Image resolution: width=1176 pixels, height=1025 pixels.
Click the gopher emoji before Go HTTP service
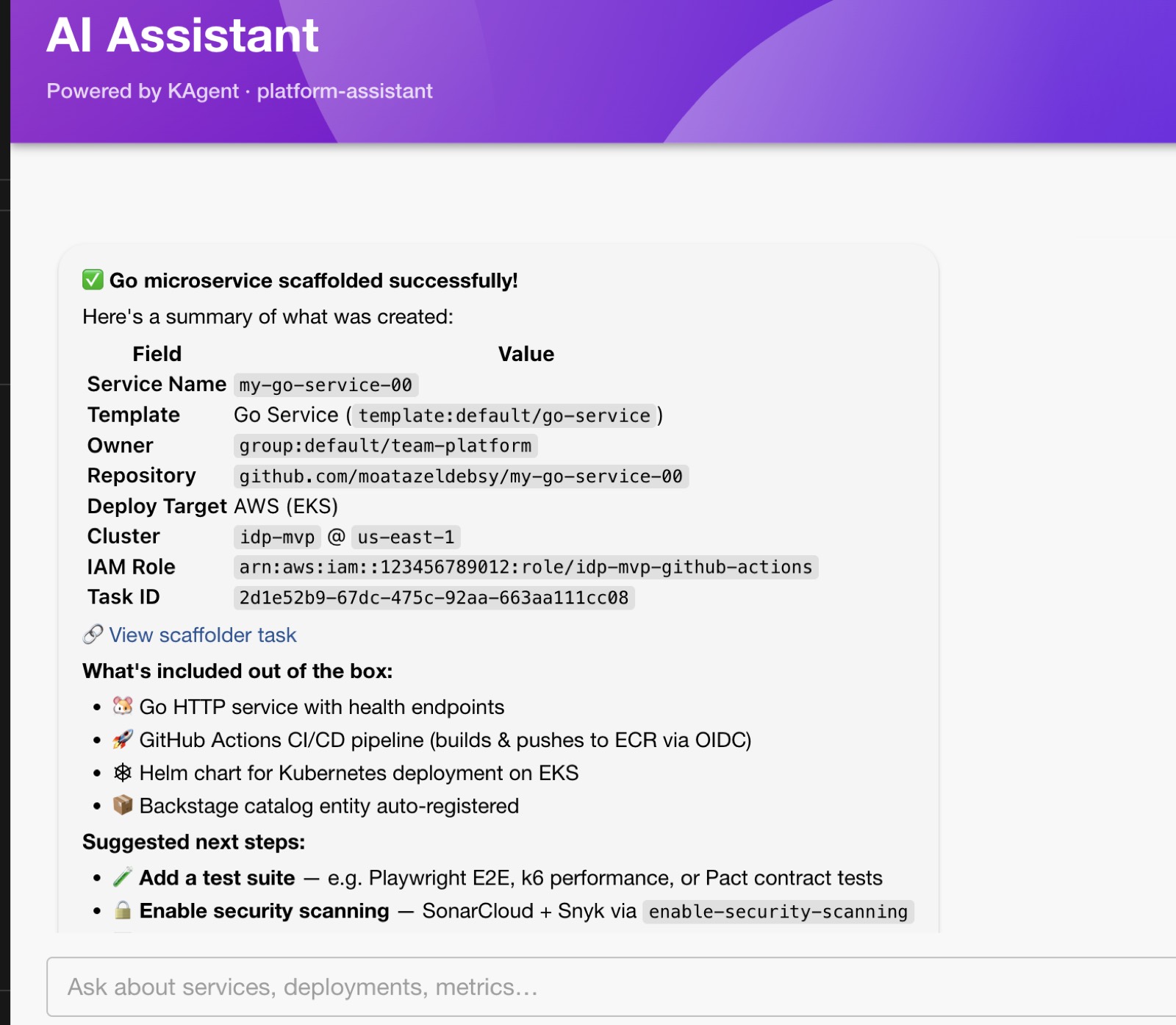[123, 706]
